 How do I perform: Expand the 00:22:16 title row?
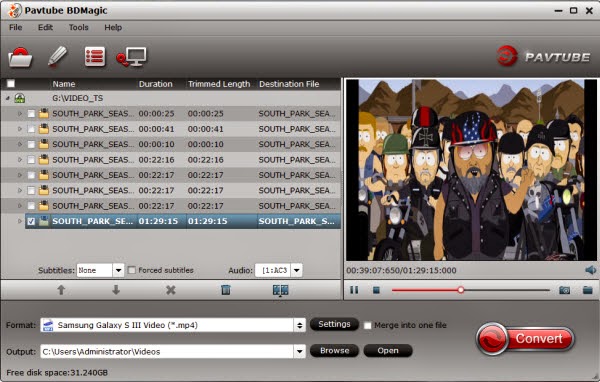click(x=20, y=160)
